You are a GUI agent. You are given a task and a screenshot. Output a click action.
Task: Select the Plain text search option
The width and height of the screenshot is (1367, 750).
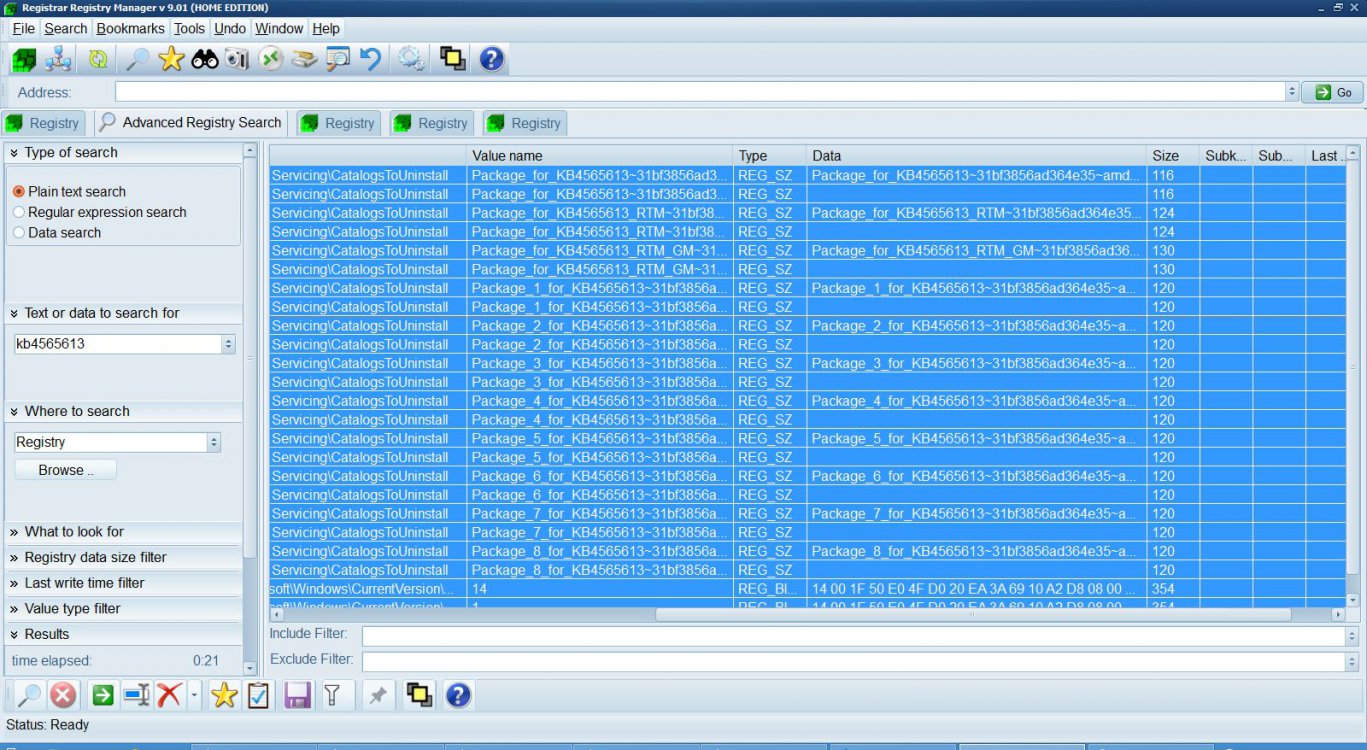[x=19, y=191]
